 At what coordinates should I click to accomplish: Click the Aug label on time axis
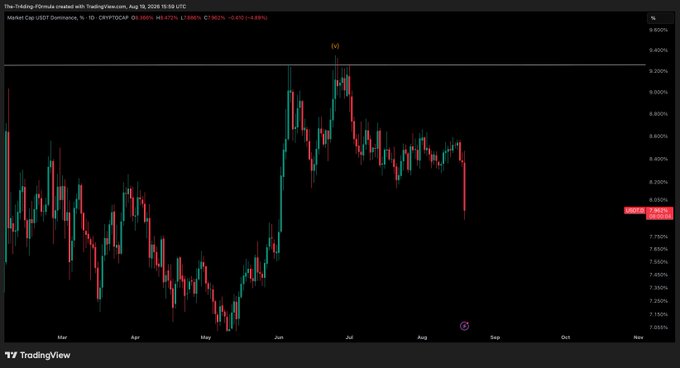[422, 337]
